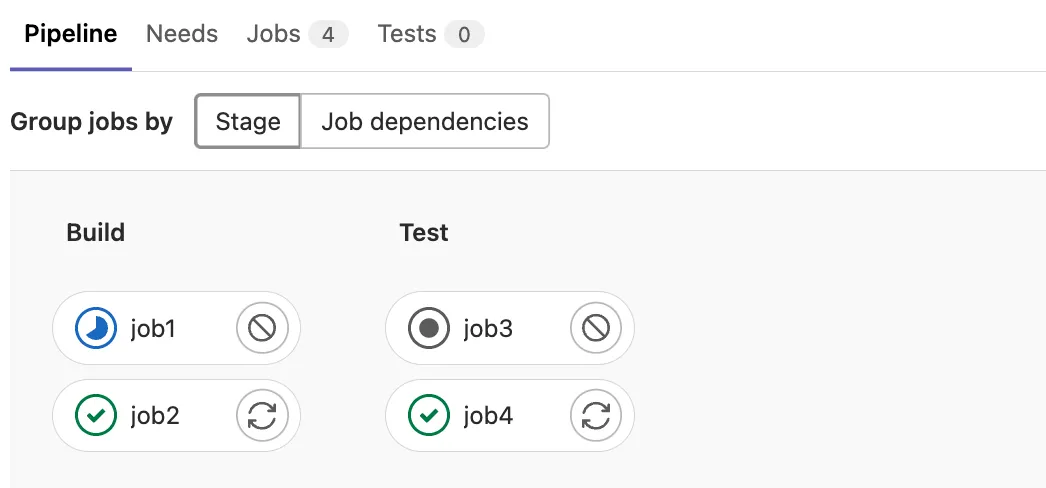Open the Tests tab
Screen dimensions: 1046x488
tap(431, 34)
